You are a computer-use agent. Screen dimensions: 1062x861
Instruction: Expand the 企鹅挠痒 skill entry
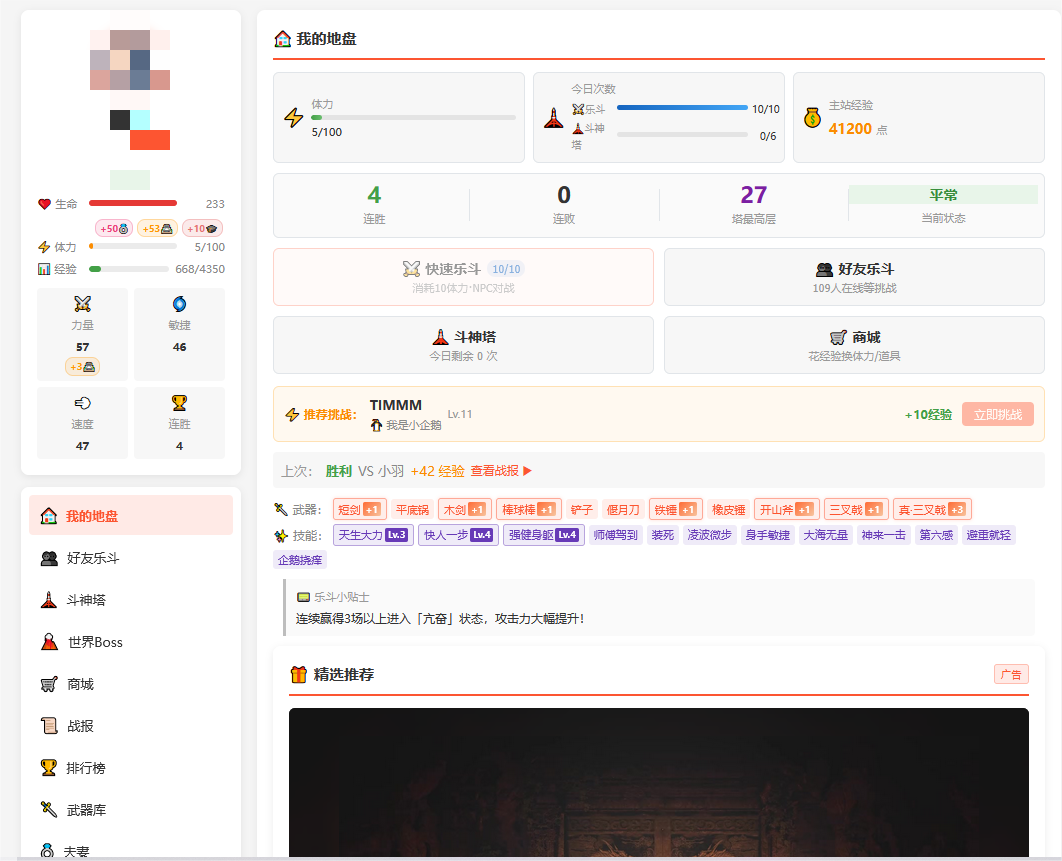[x=305, y=560]
